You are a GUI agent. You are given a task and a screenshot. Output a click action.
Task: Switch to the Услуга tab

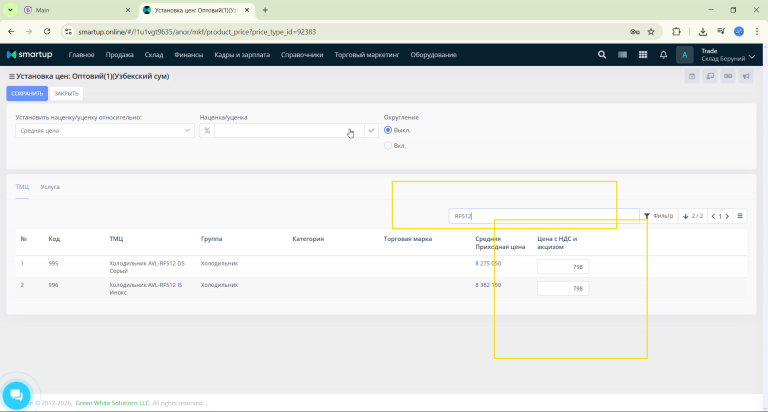(x=50, y=187)
